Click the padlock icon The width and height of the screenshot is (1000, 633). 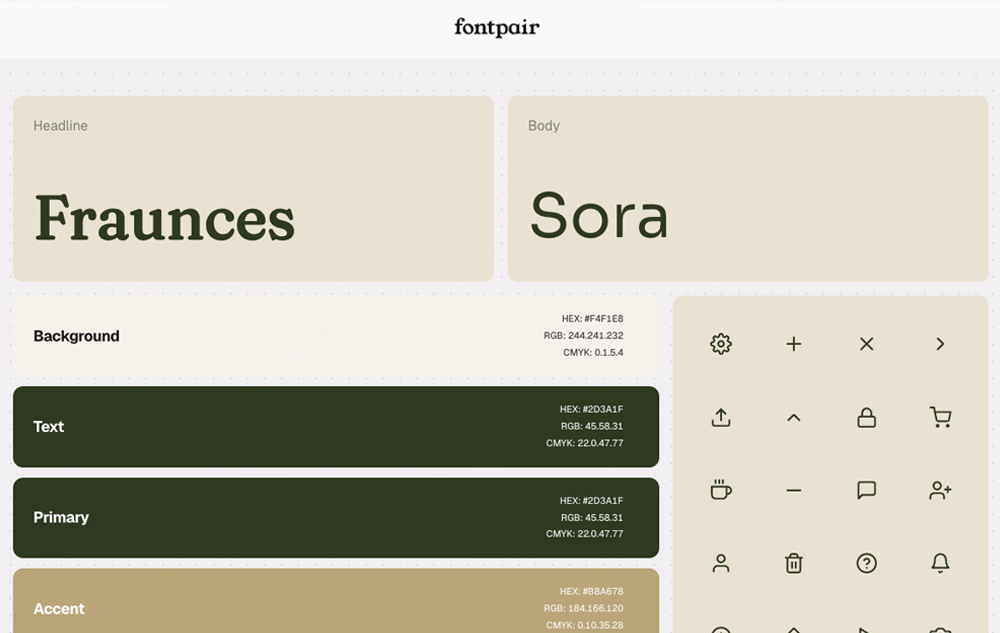coord(866,418)
